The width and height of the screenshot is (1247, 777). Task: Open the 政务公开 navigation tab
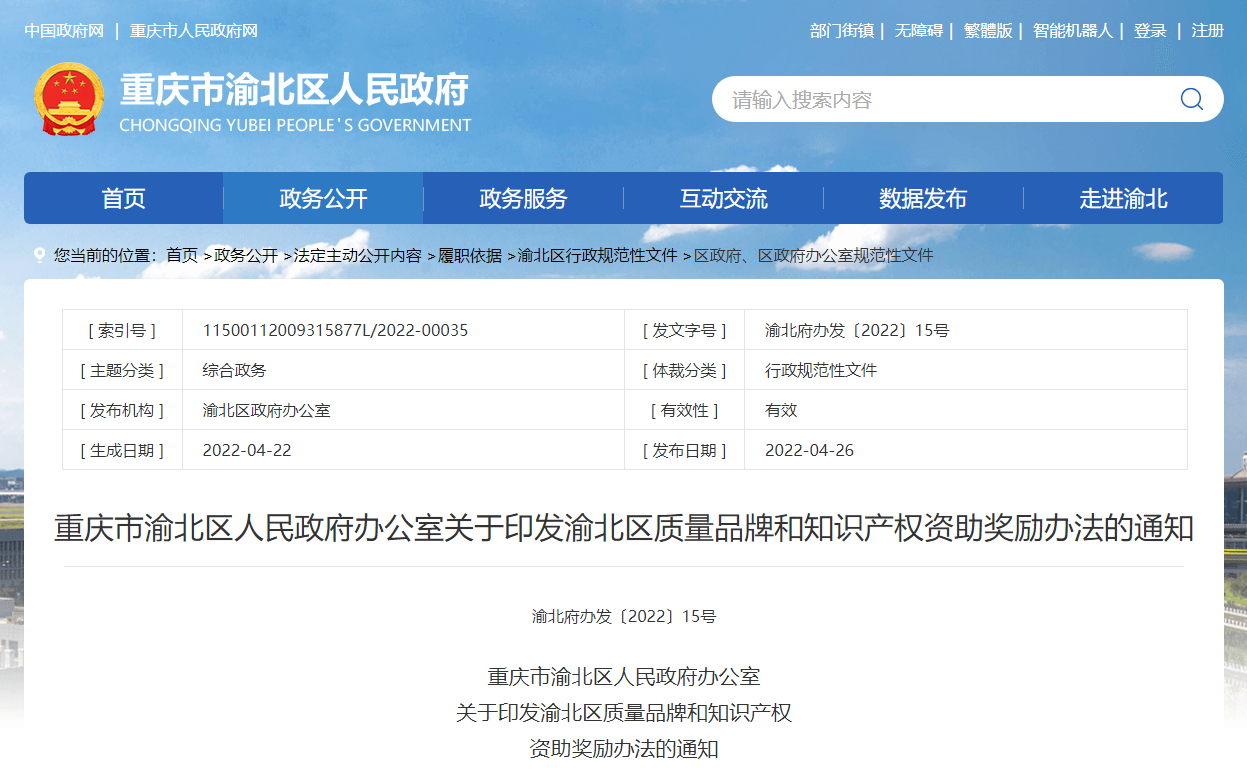[x=323, y=199]
